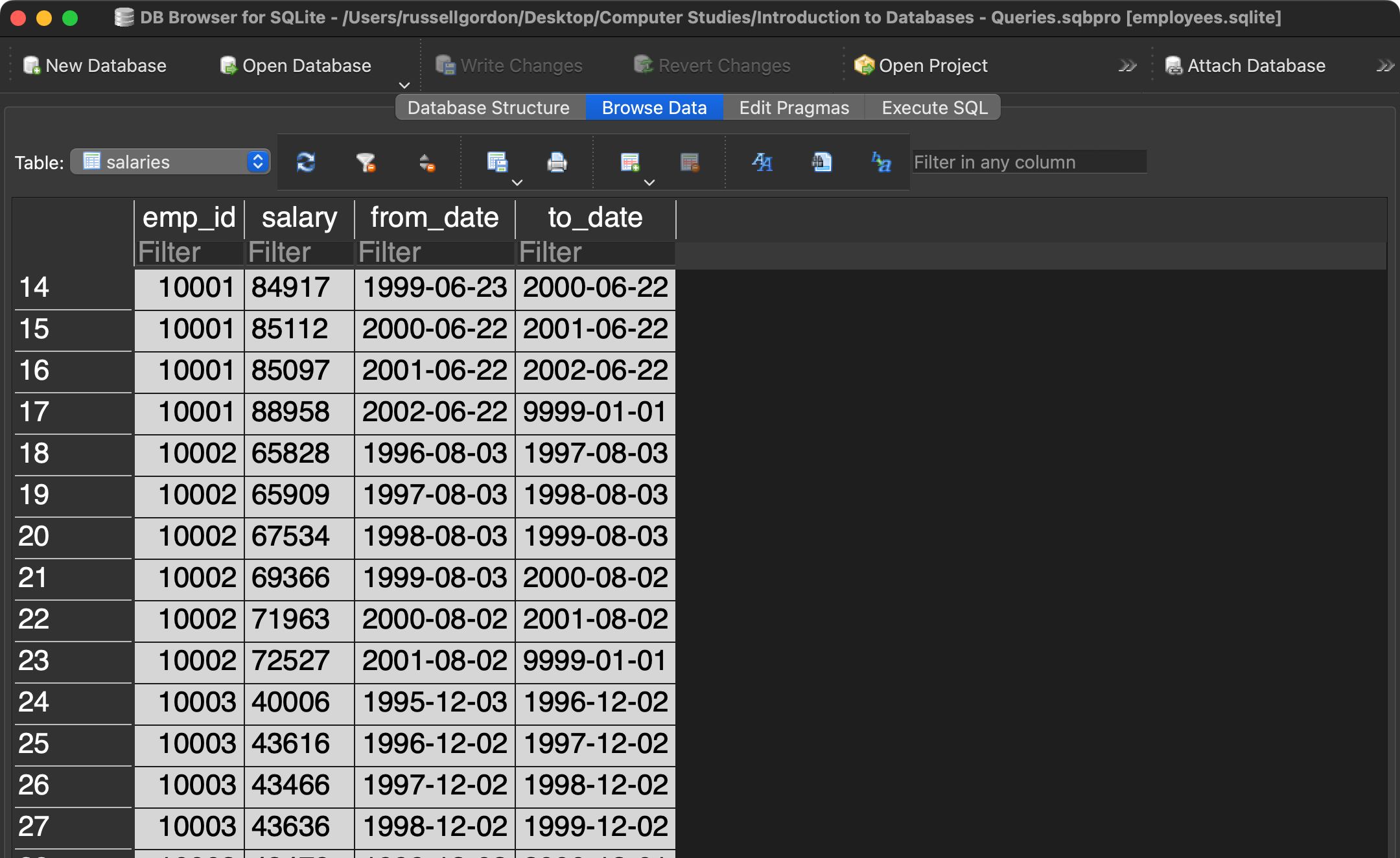Clear sorting with arrows icon
This screenshot has width=1400, height=858.
(x=426, y=162)
